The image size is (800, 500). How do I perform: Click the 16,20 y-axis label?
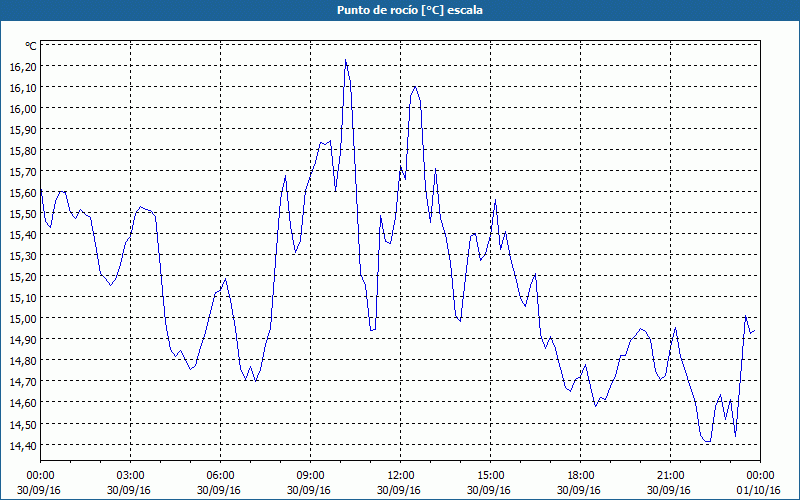(x=23, y=66)
